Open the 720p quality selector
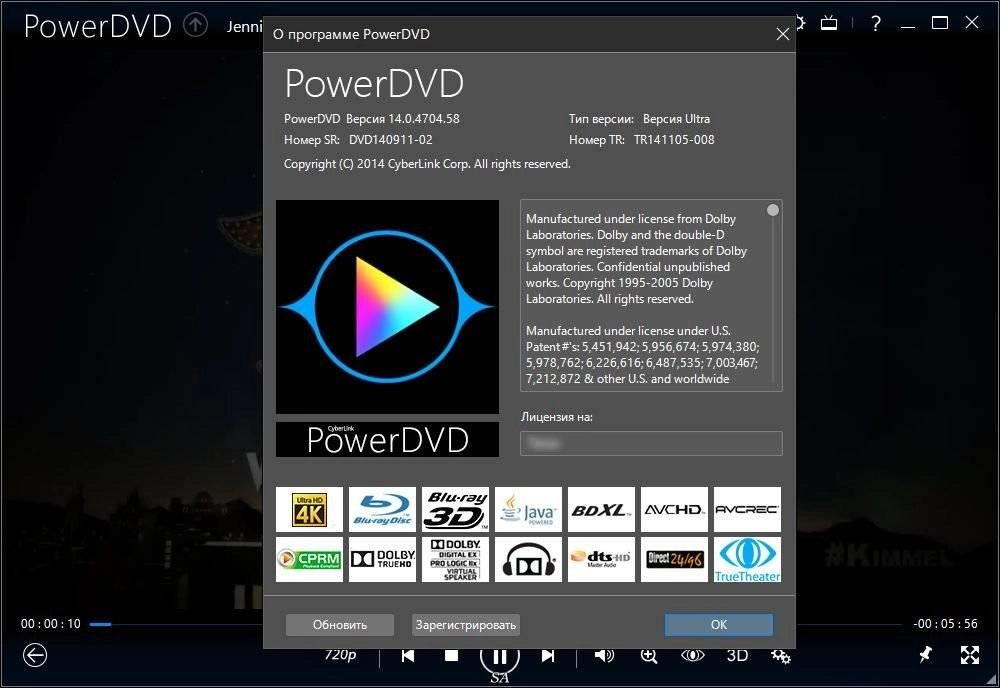1000x688 pixels. [x=341, y=655]
